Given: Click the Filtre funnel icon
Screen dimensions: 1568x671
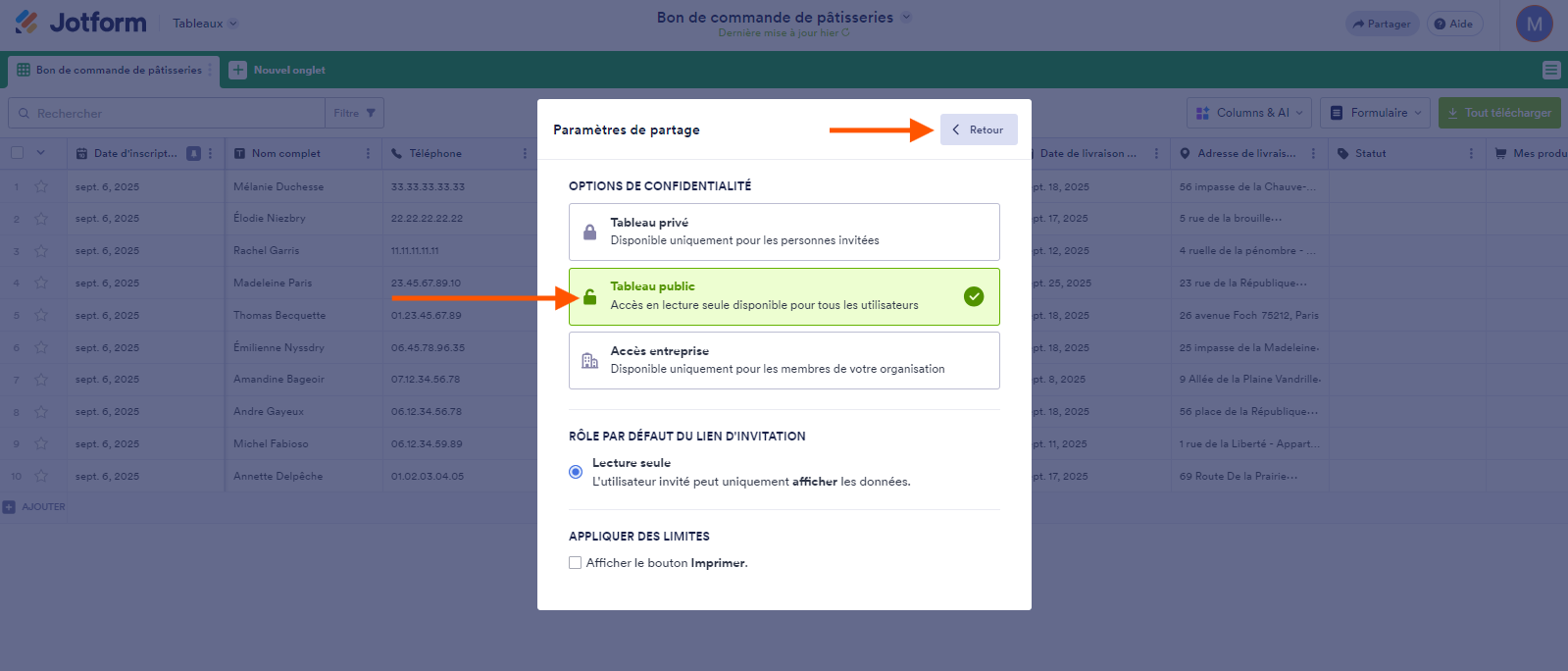Looking at the screenshot, I should [x=371, y=113].
